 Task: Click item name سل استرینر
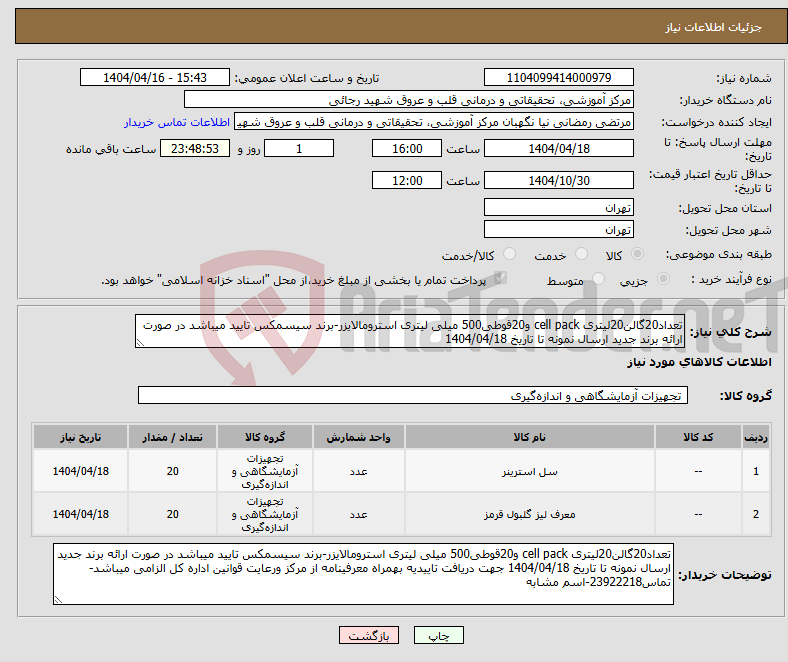click(530, 471)
